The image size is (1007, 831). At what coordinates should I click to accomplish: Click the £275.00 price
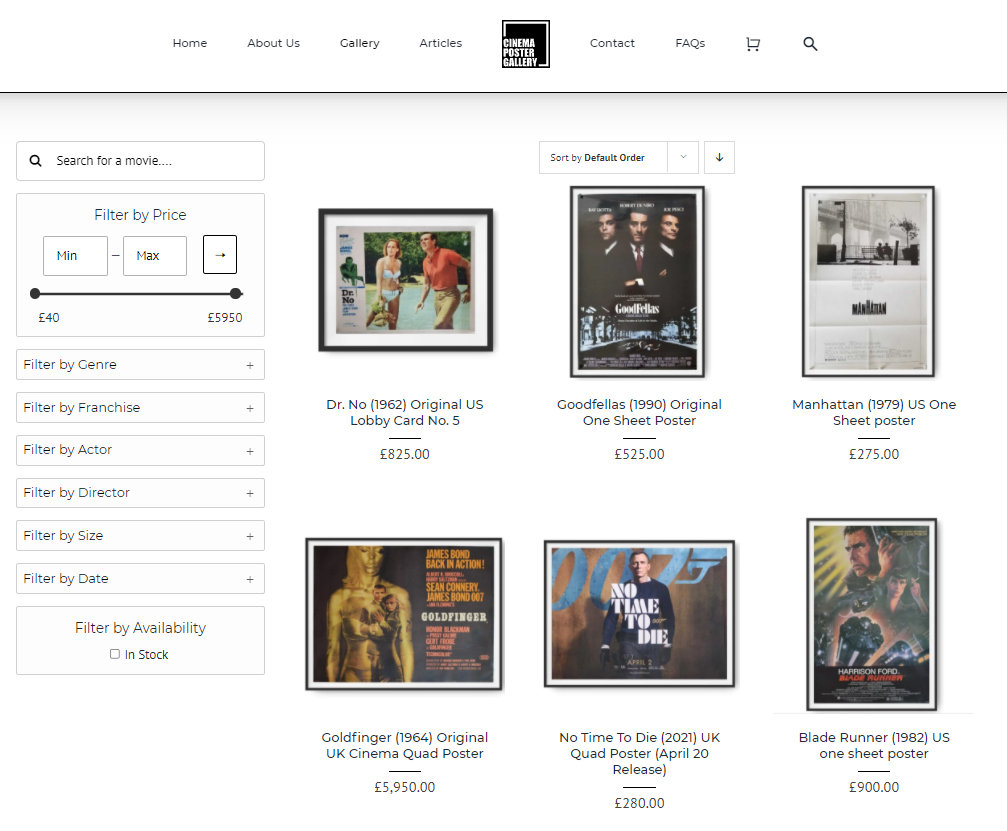click(874, 454)
